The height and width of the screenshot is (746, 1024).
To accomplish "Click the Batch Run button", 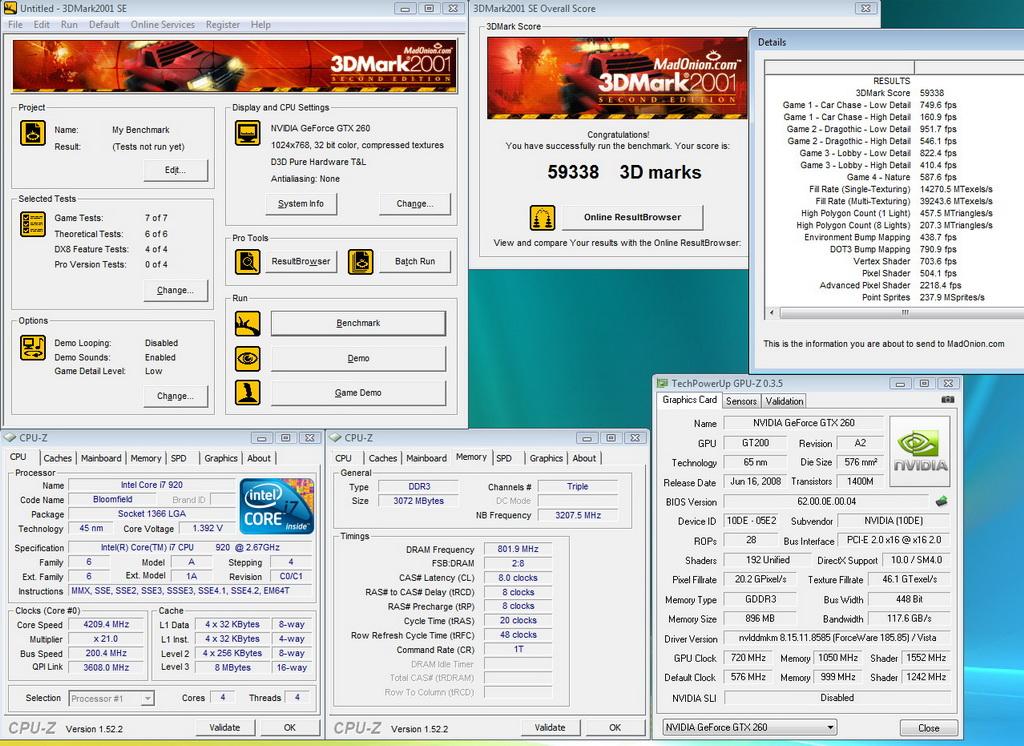I will 415,261.
